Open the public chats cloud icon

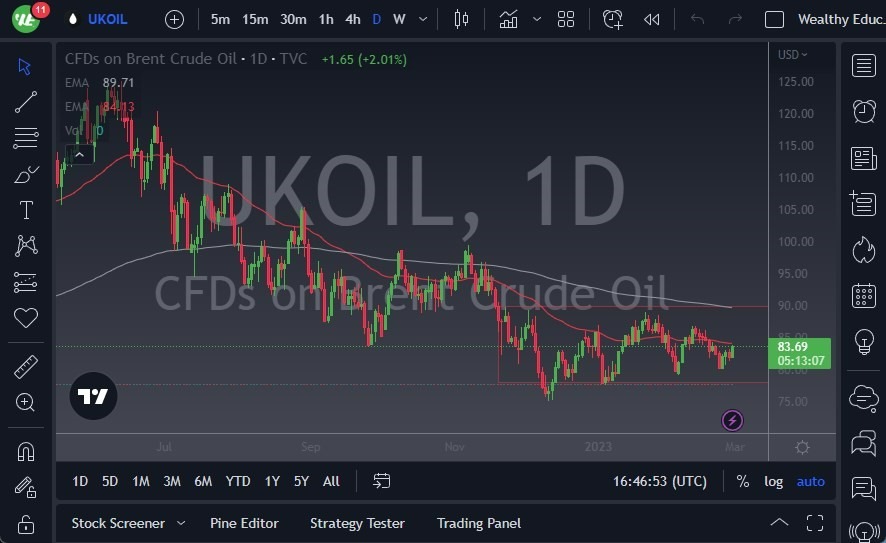click(x=863, y=397)
